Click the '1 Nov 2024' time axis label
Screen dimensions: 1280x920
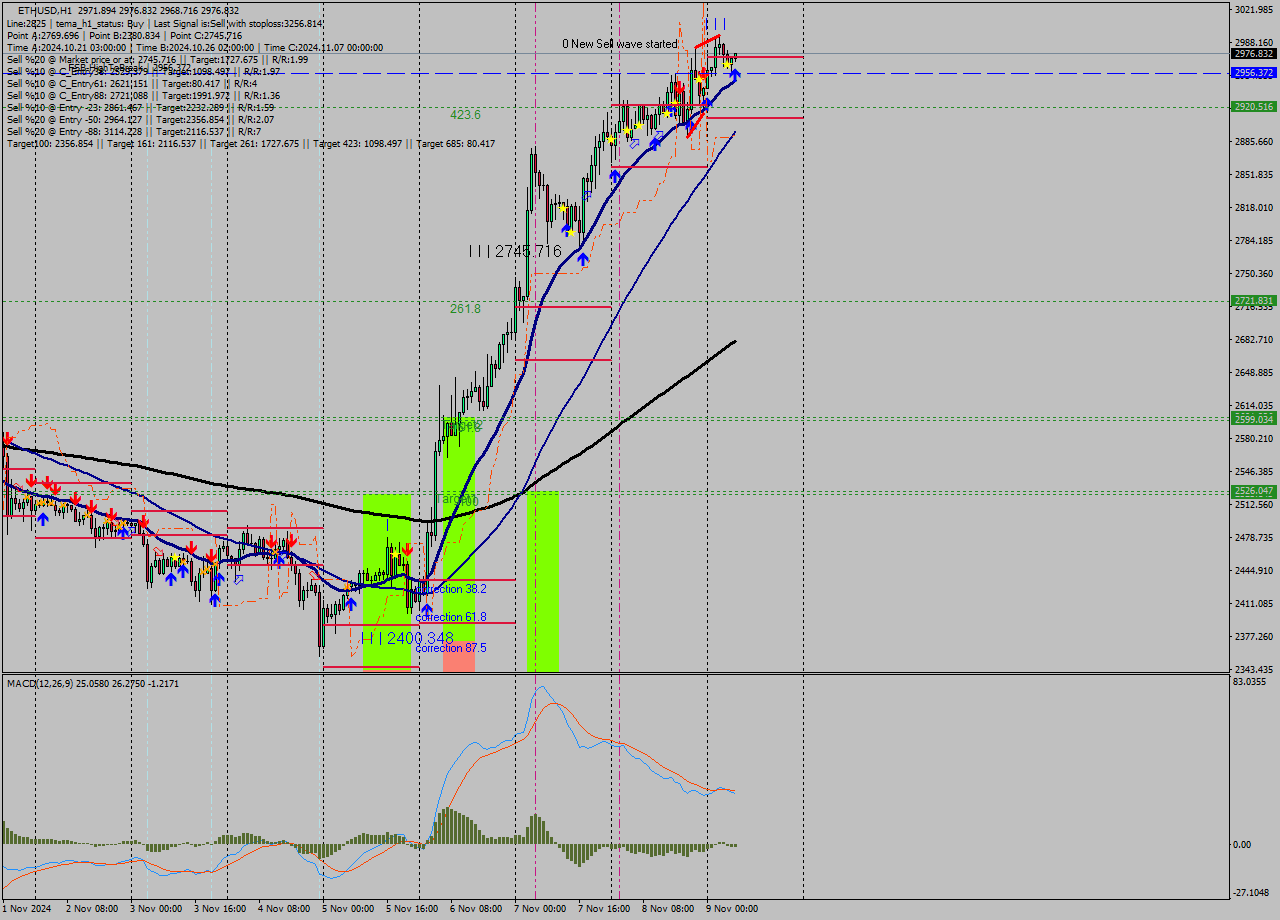pyautogui.click(x=26, y=909)
